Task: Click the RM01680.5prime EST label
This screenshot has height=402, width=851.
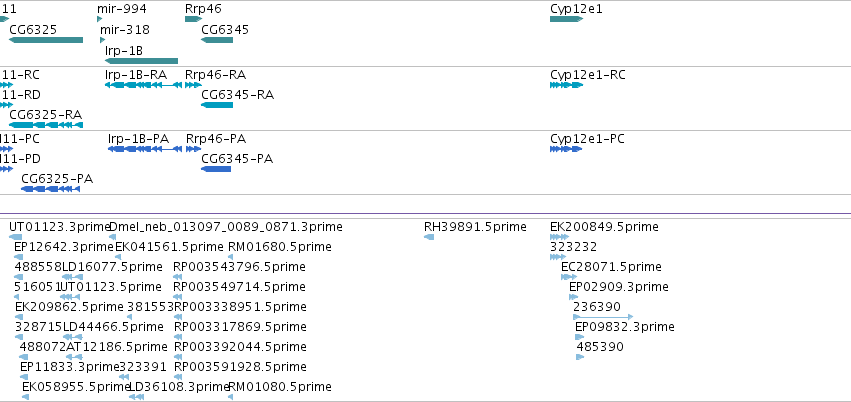Action: coord(280,247)
